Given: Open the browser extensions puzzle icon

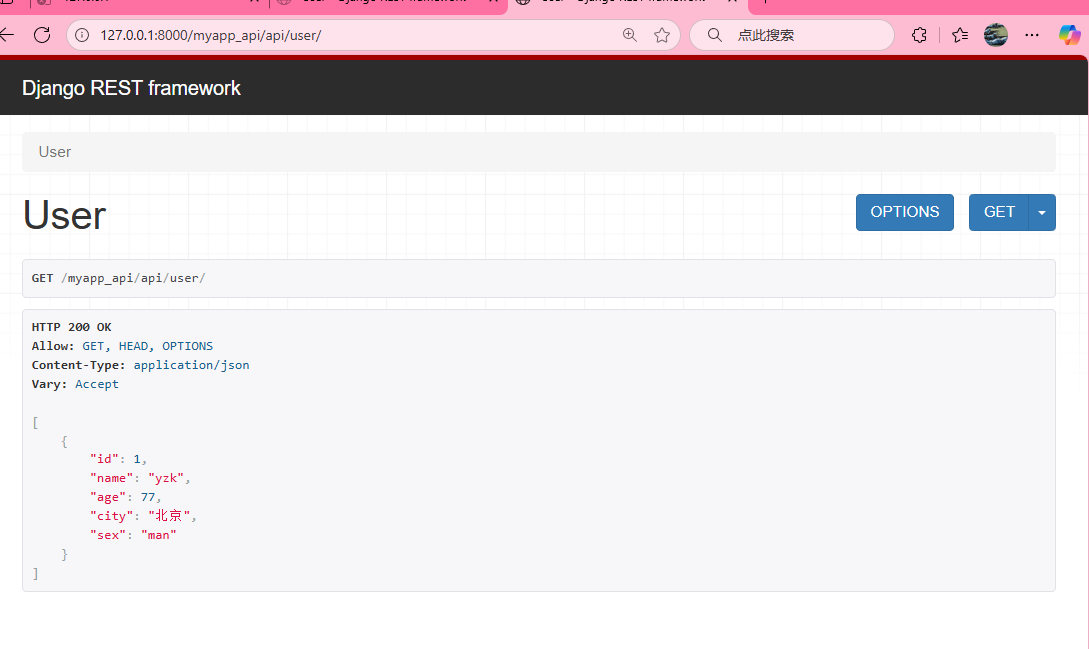Looking at the screenshot, I should click(919, 35).
